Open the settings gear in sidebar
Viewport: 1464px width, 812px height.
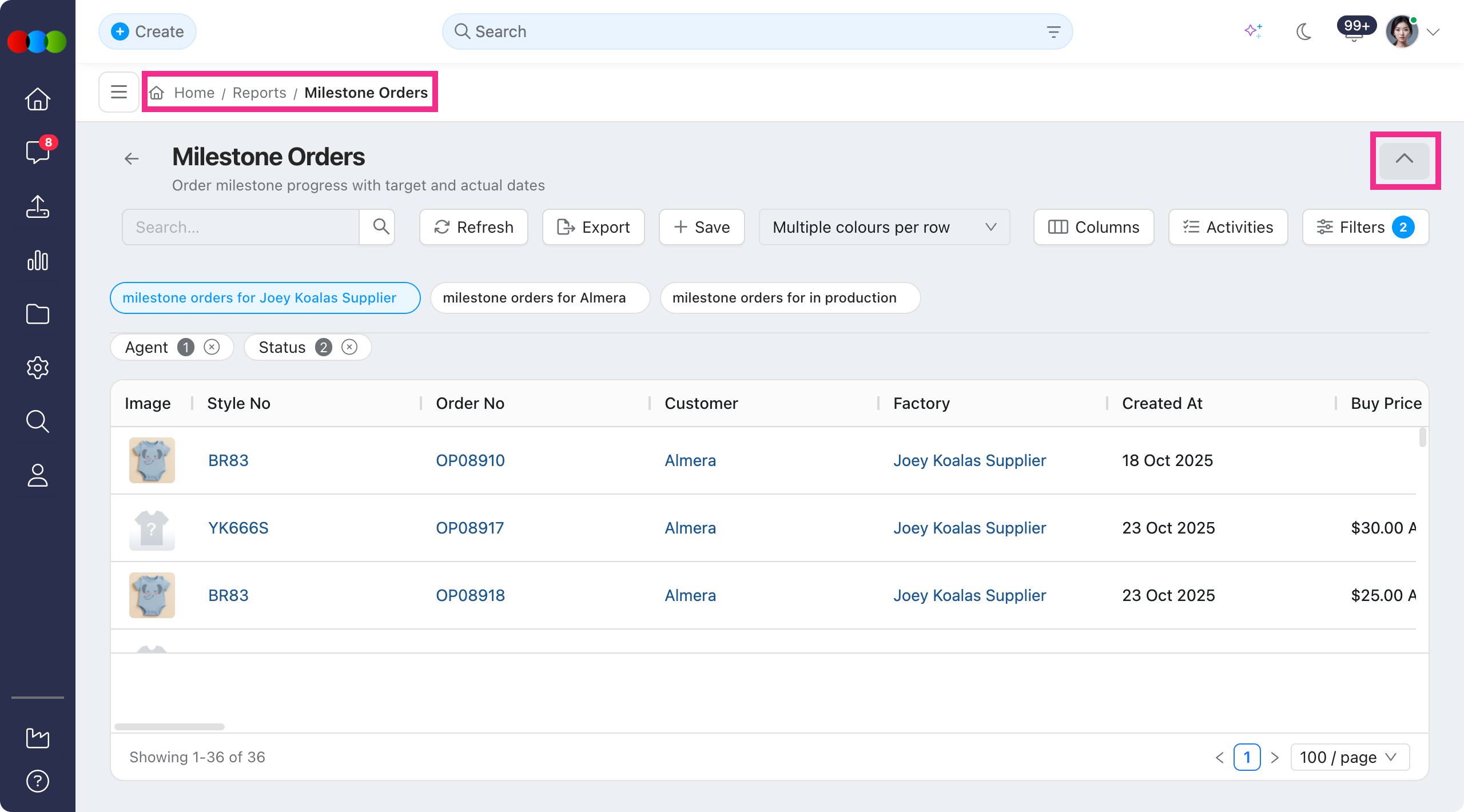click(x=38, y=368)
